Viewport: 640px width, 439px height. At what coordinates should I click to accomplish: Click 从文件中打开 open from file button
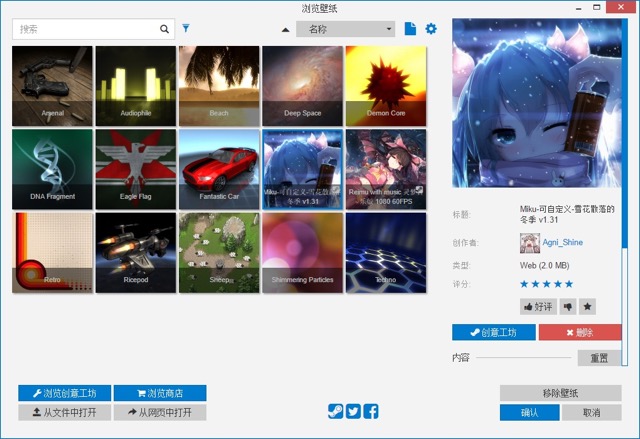tap(64, 412)
